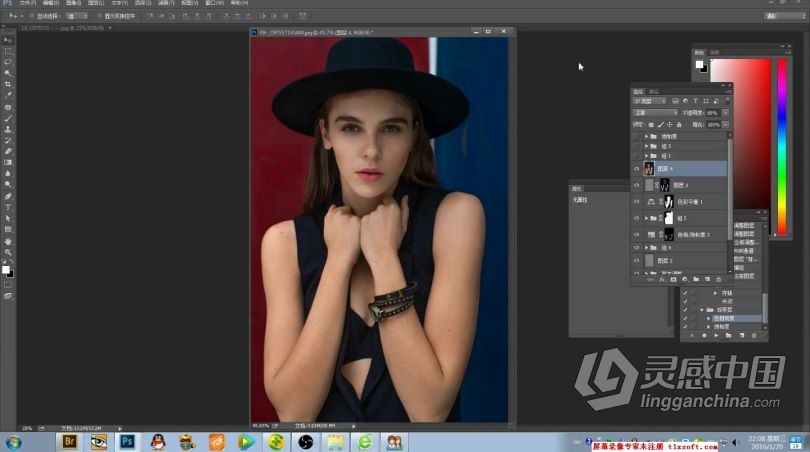Delete layer using Layers trash icon
The image size is (810, 452).
(x=718, y=279)
